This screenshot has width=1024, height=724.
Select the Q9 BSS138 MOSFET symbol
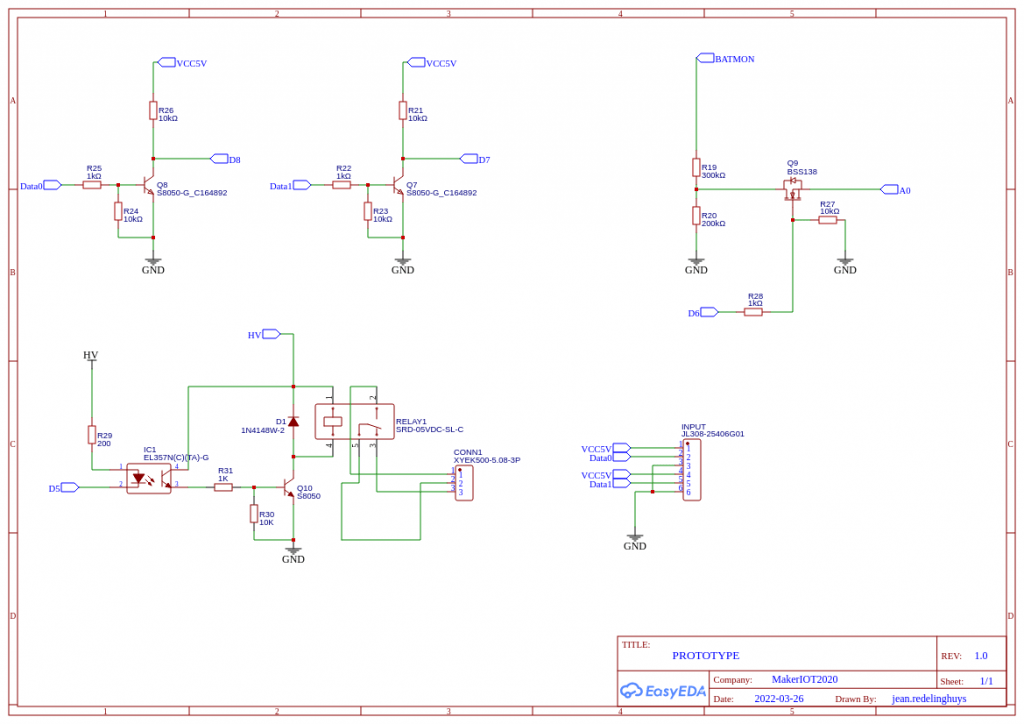(792, 190)
